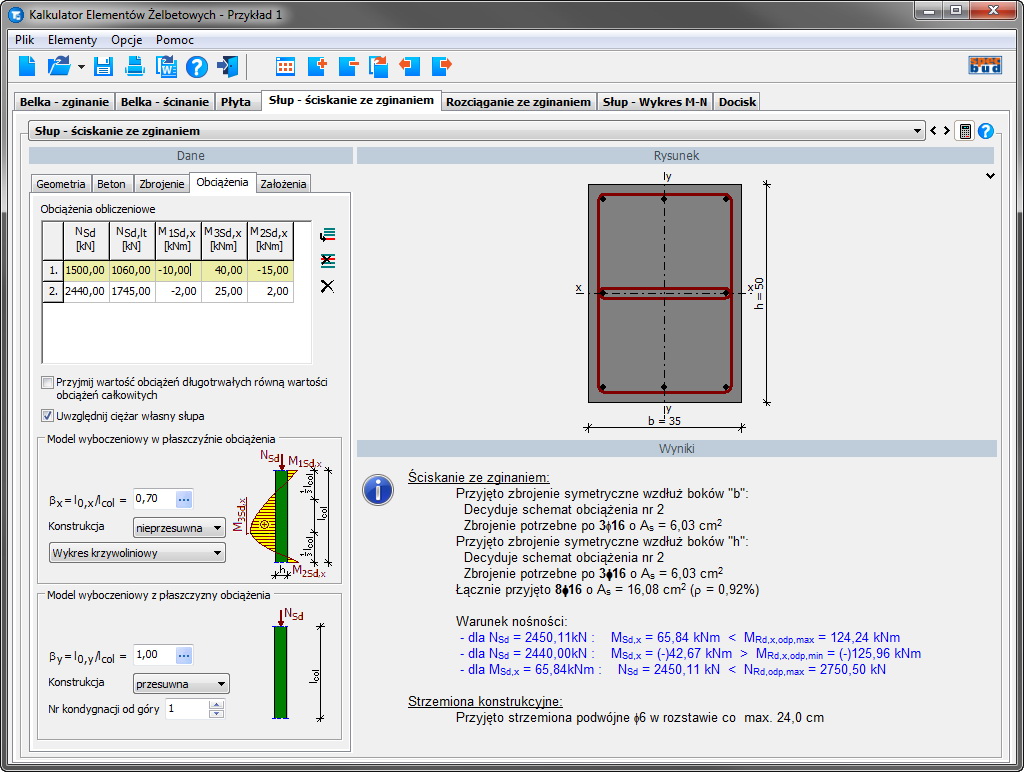The image size is (1024, 772).
Task: Increase Nr kondygnacji od góry spinner
Action: 216,705
